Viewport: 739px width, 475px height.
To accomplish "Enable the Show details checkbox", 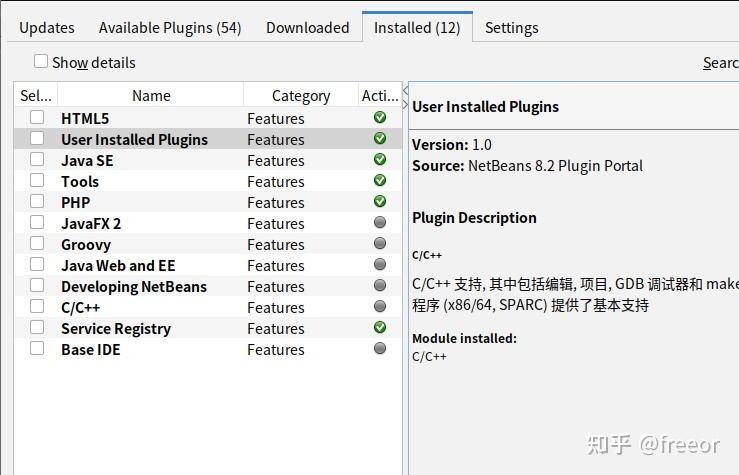I will coord(41,61).
